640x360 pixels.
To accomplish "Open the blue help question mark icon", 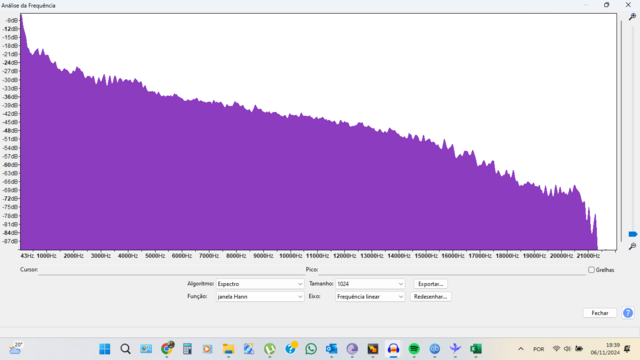I will (x=628, y=313).
